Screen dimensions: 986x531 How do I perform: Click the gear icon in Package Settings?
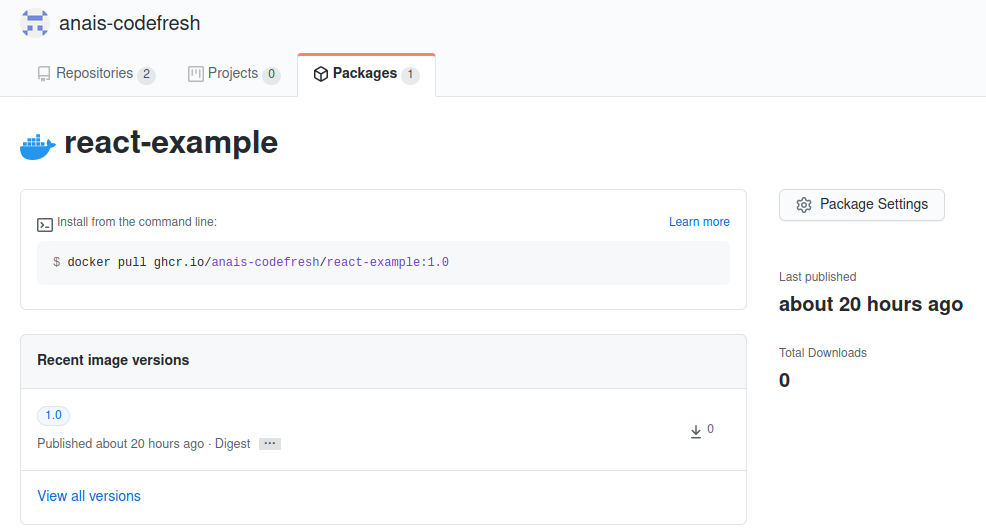[804, 205]
